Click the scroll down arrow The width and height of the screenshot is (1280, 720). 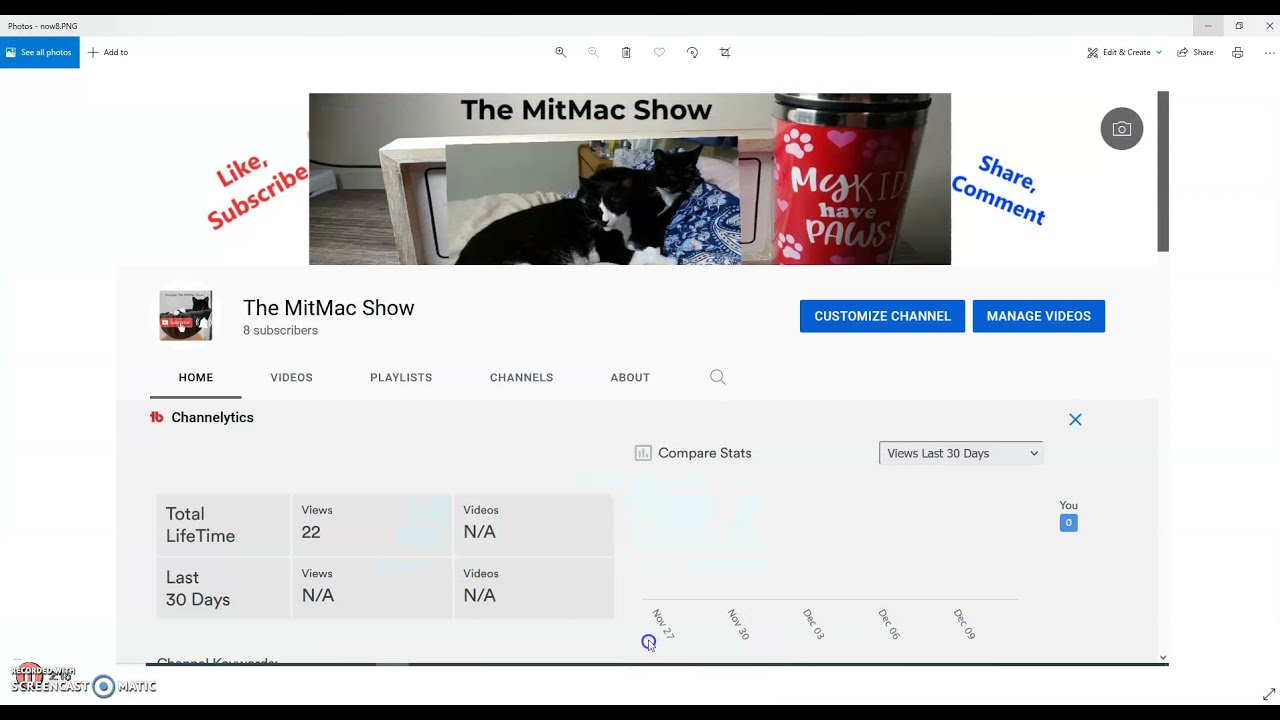(1163, 657)
